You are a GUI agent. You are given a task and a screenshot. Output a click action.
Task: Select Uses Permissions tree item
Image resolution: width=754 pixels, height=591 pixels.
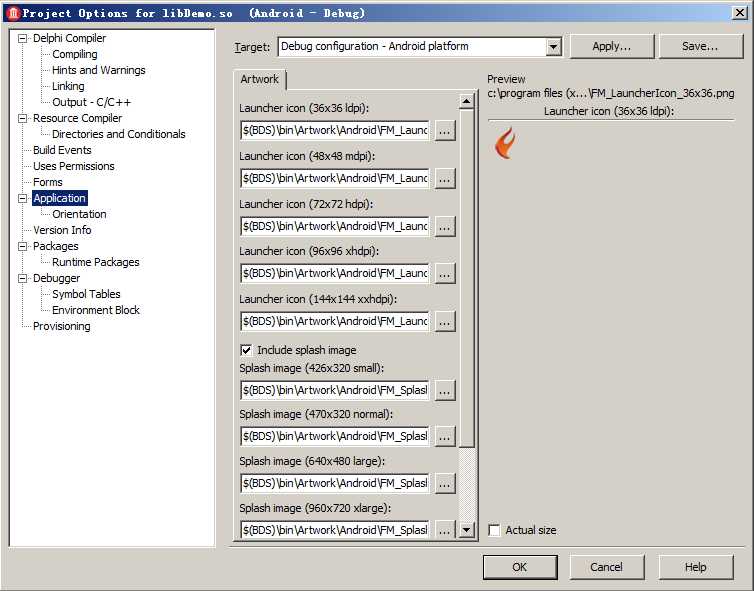point(74,166)
